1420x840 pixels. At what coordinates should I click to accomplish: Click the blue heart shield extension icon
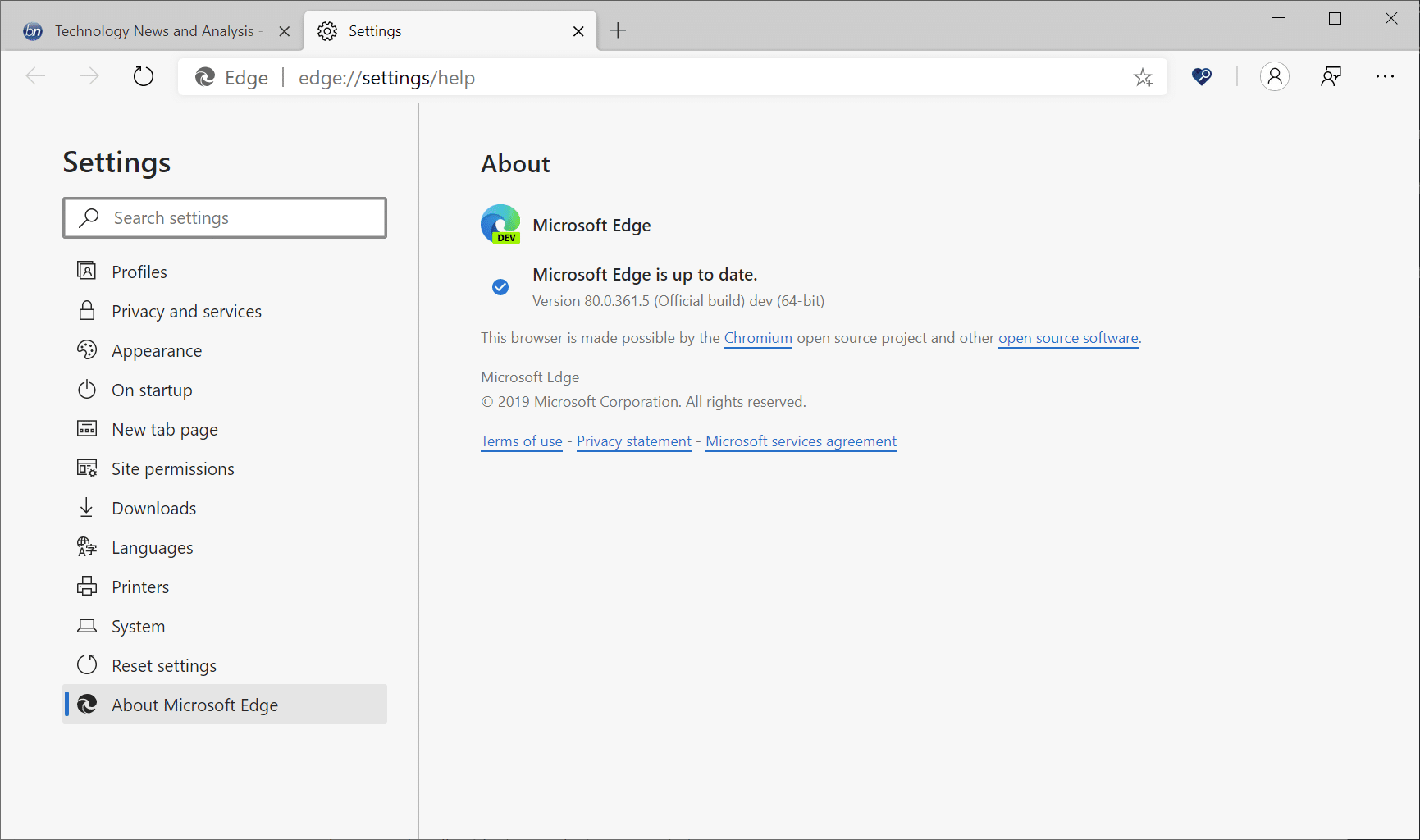click(x=1202, y=77)
